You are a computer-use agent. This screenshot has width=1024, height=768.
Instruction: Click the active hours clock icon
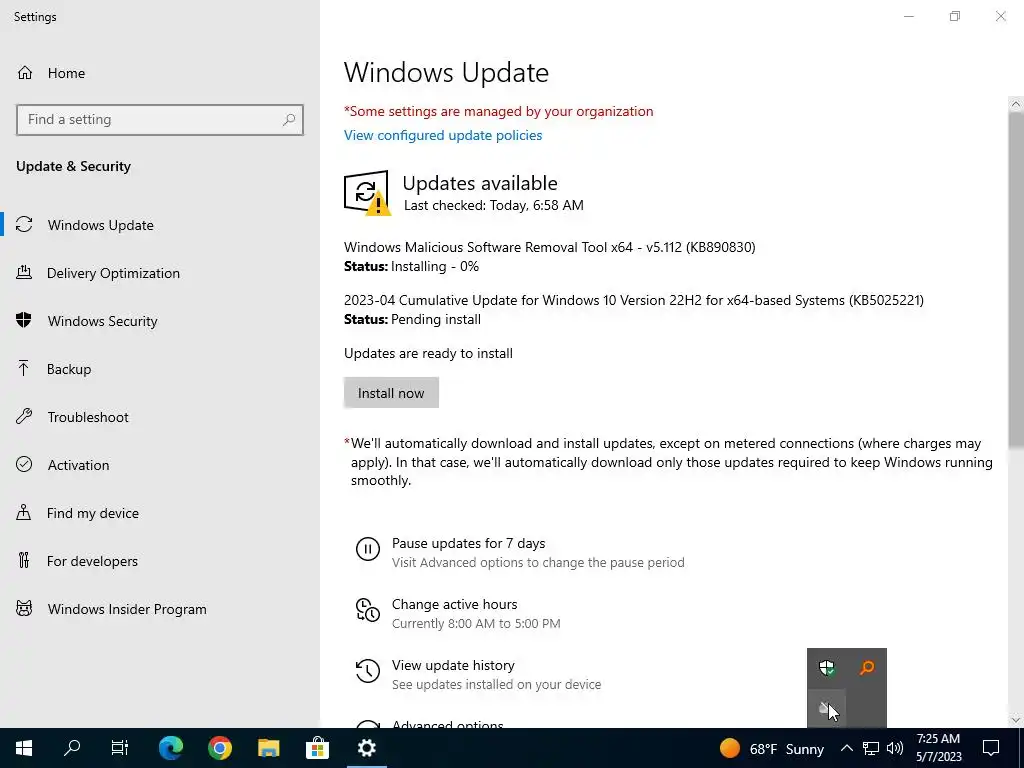click(x=368, y=610)
